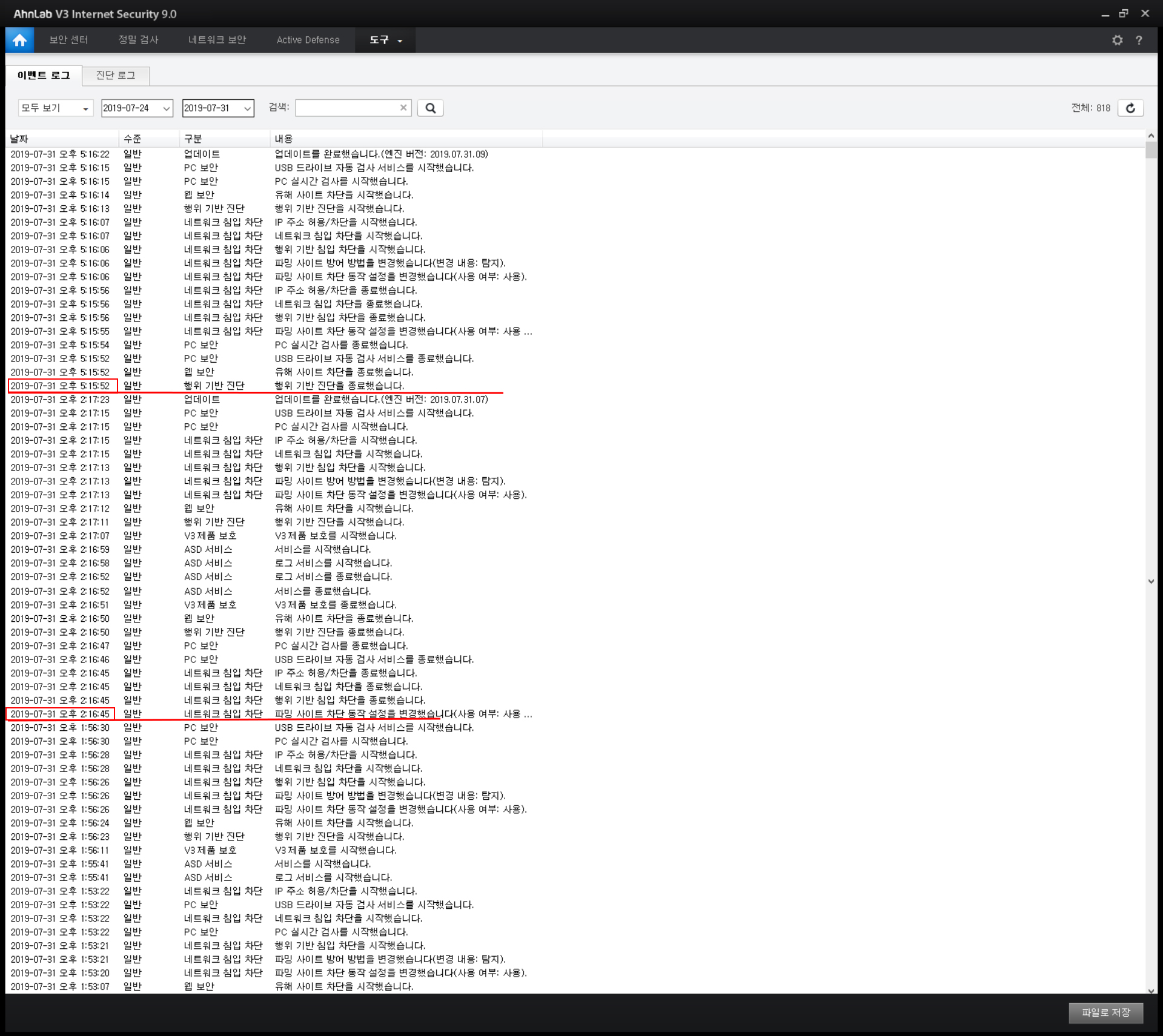Click the search 검색 button

pos(432,108)
